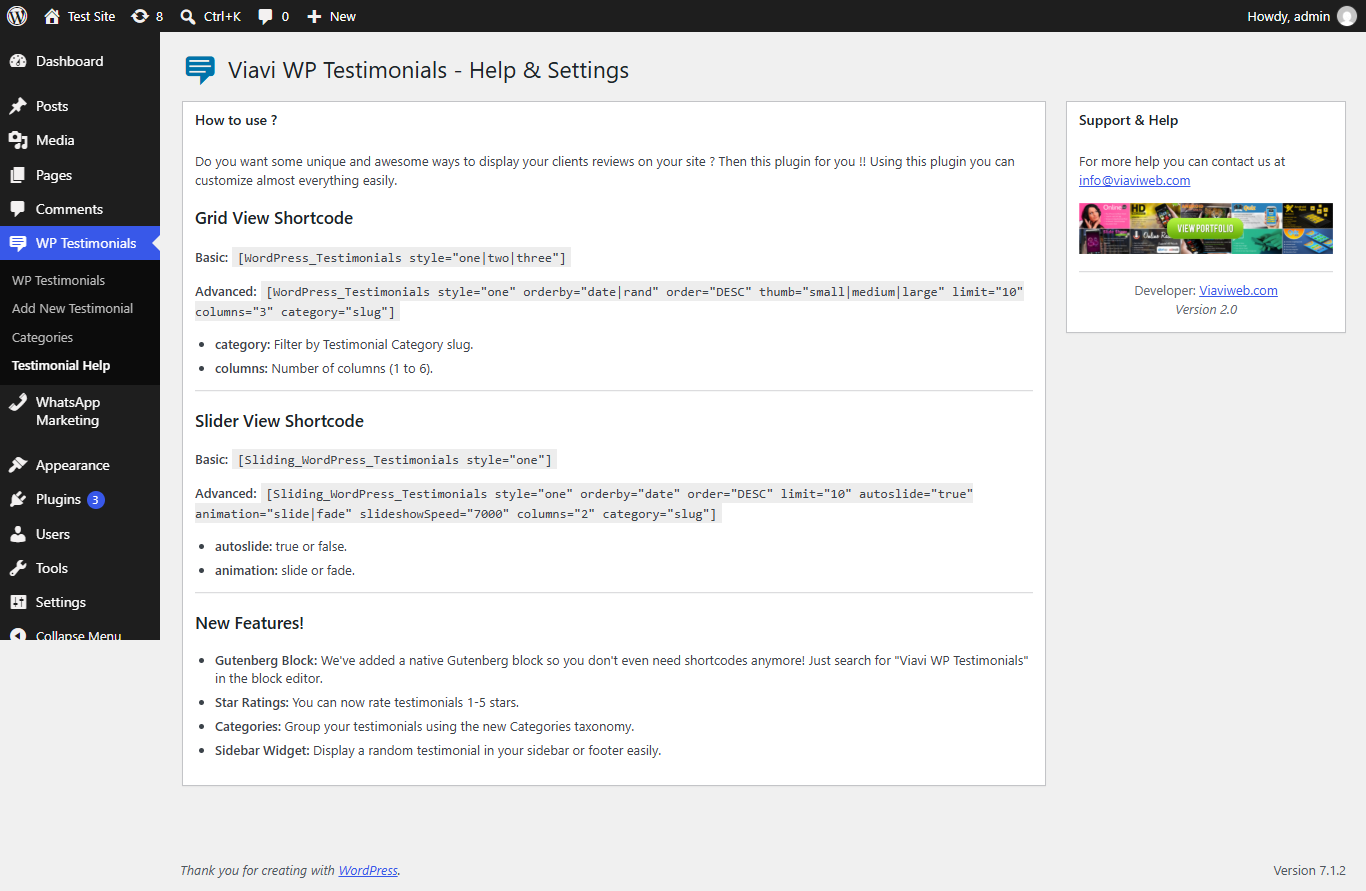This screenshot has height=891, width=1366.
Task: Click the Posts pushpin icon
Action: coord(18,106)
